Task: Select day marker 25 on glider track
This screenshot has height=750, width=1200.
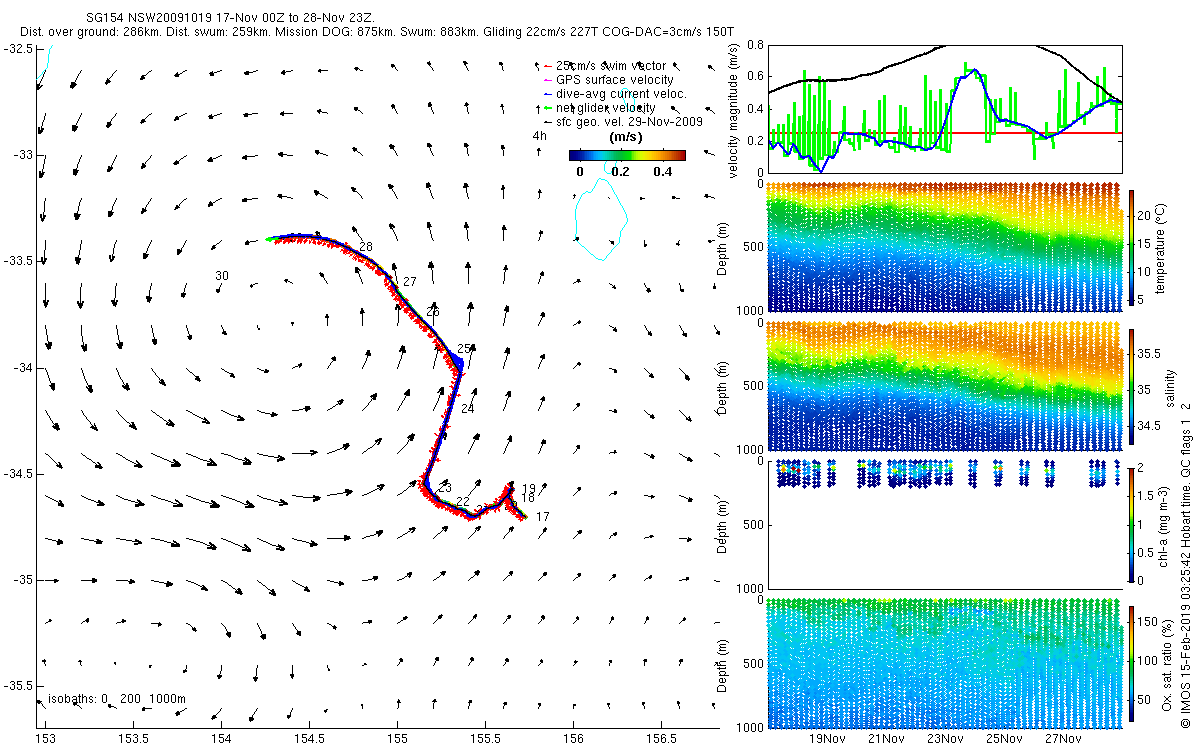Action: [464, 349]
